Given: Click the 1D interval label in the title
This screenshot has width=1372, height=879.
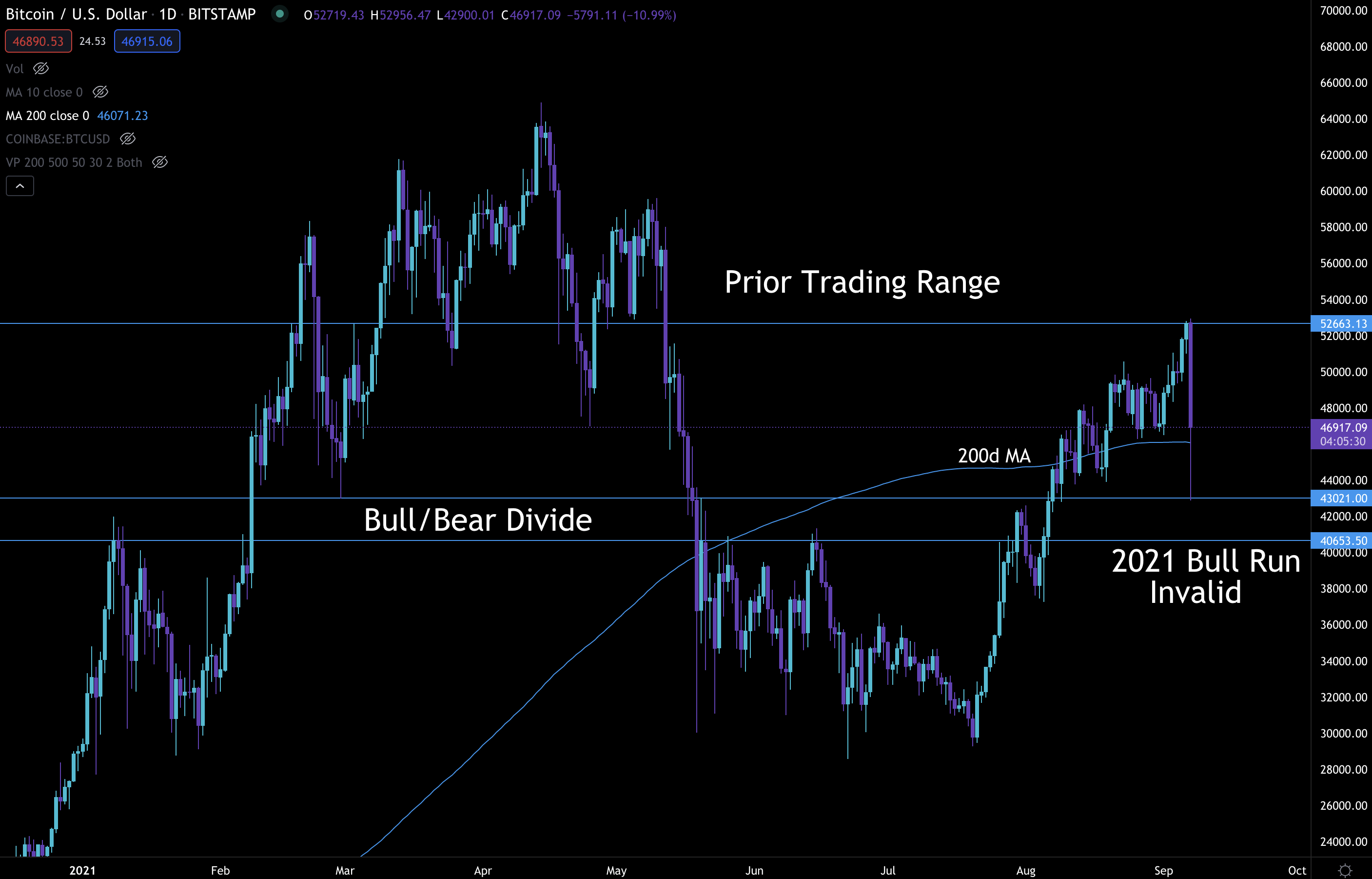Looking at the screenshot, I should pyautogui.click(x=167, y=14).
